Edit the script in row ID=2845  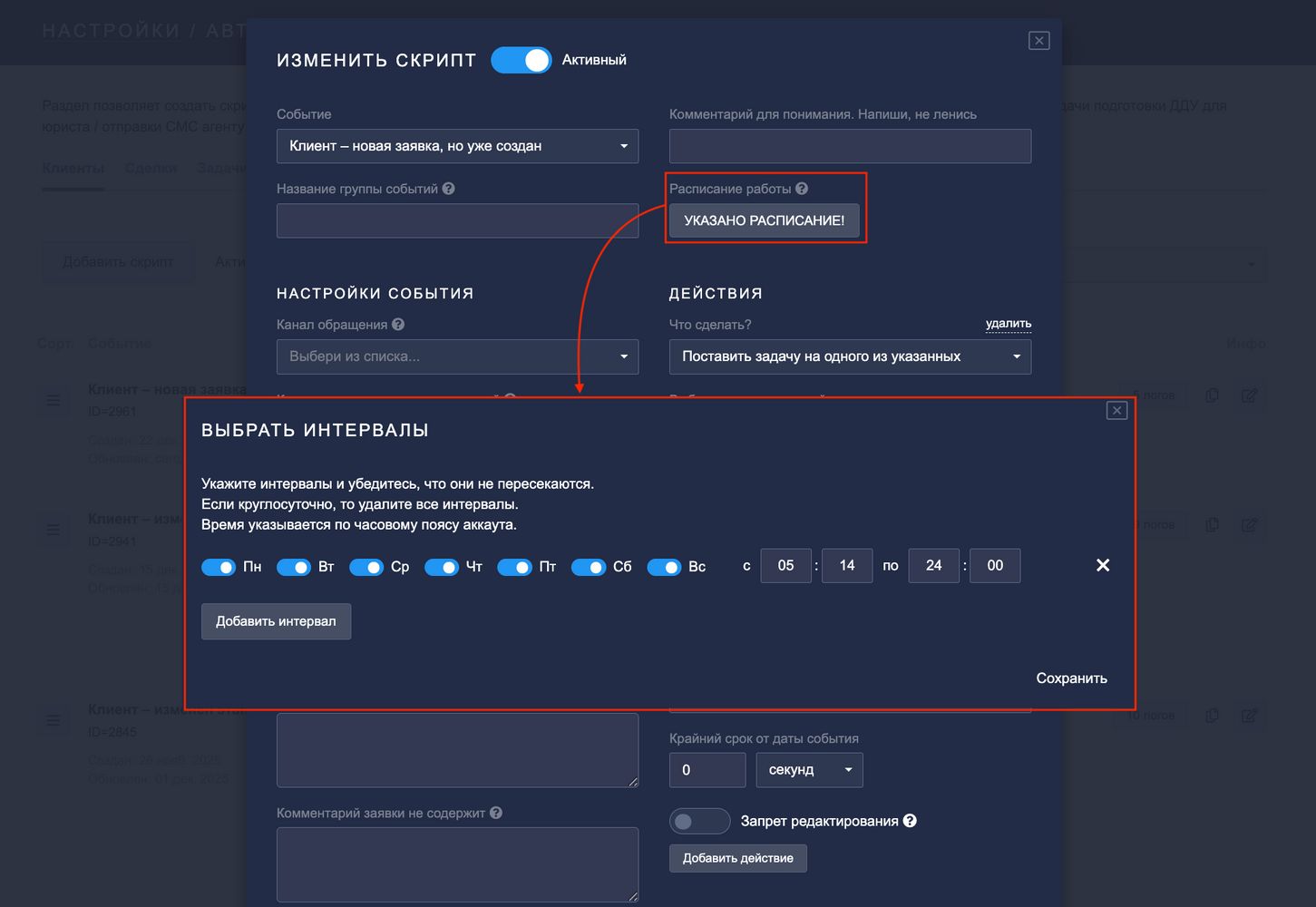pos(1250,716)
